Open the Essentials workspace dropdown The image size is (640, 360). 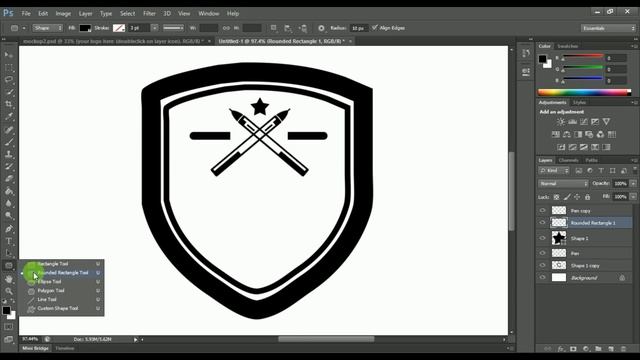(x=609, y=28)
